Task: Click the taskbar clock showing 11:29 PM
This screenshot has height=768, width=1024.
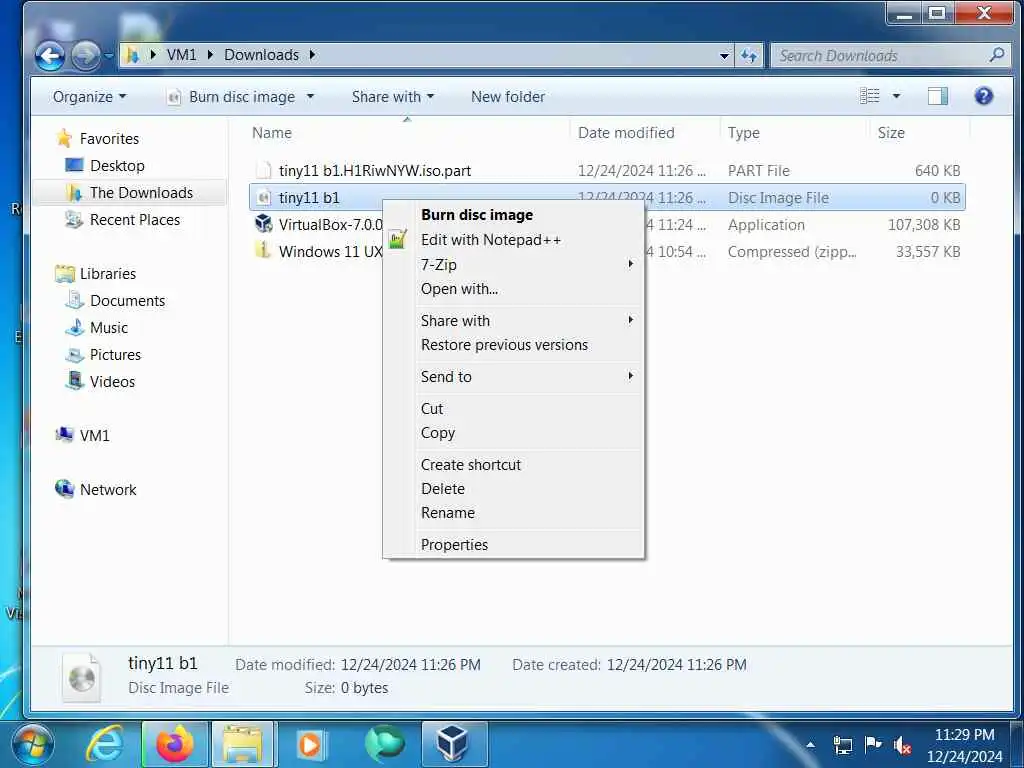Action: pyautogui.click(x=965, y=735)
